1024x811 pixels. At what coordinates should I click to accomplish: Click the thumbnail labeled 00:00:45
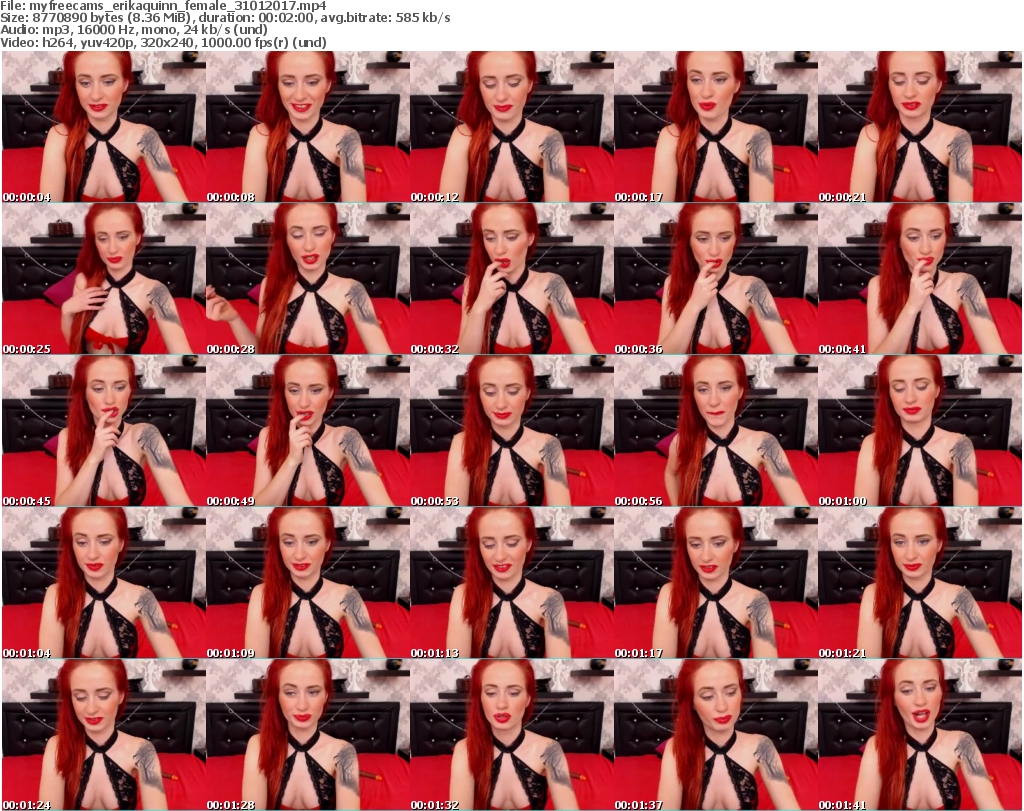click(103, 431)
